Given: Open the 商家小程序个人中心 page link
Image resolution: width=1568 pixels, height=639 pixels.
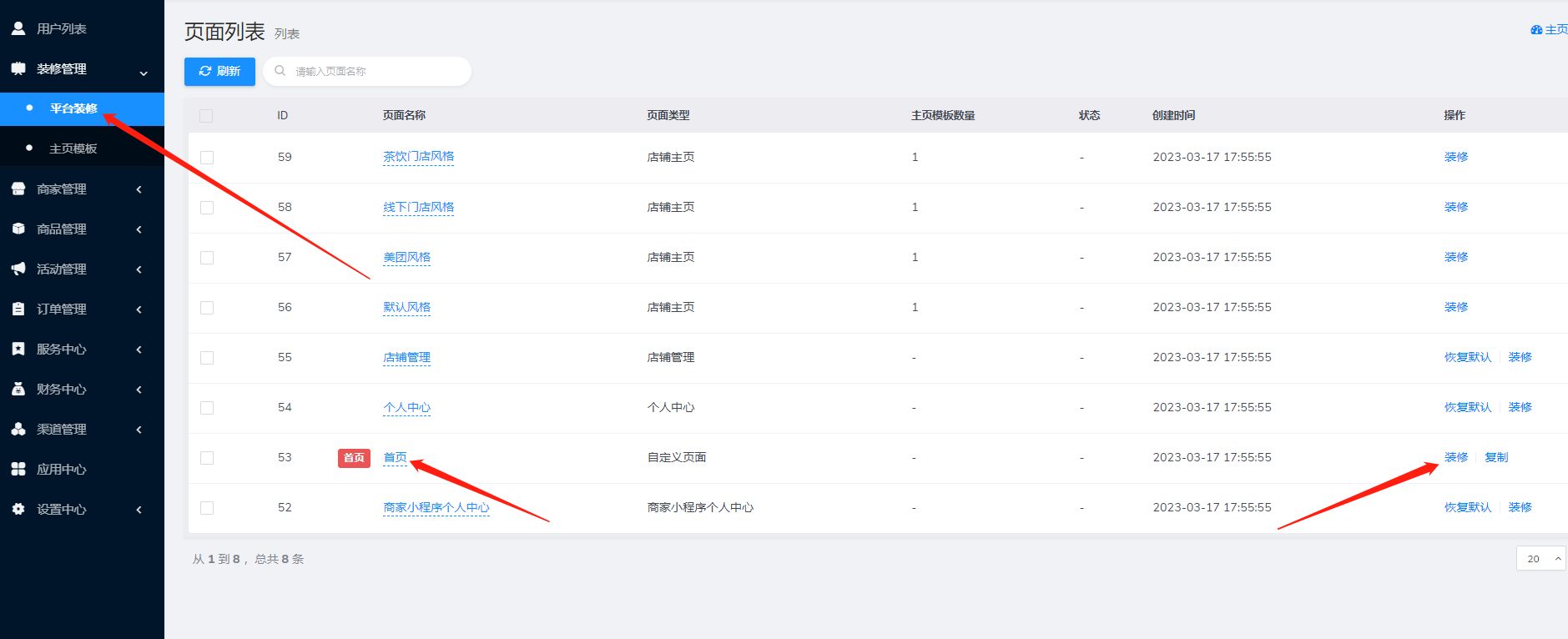Looking at the screenshot, I should 436,507.
